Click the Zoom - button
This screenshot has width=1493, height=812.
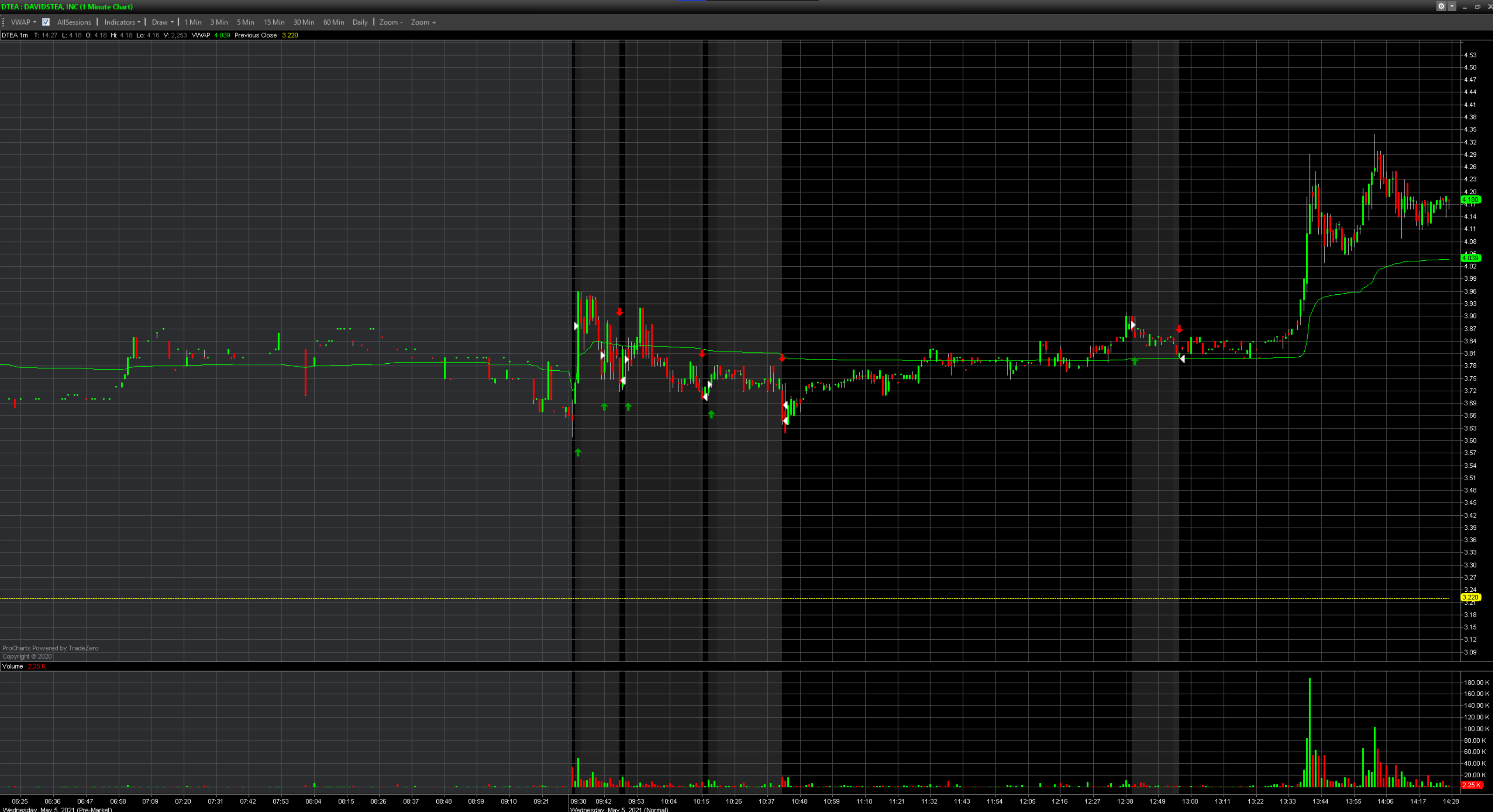pos(391,22)
